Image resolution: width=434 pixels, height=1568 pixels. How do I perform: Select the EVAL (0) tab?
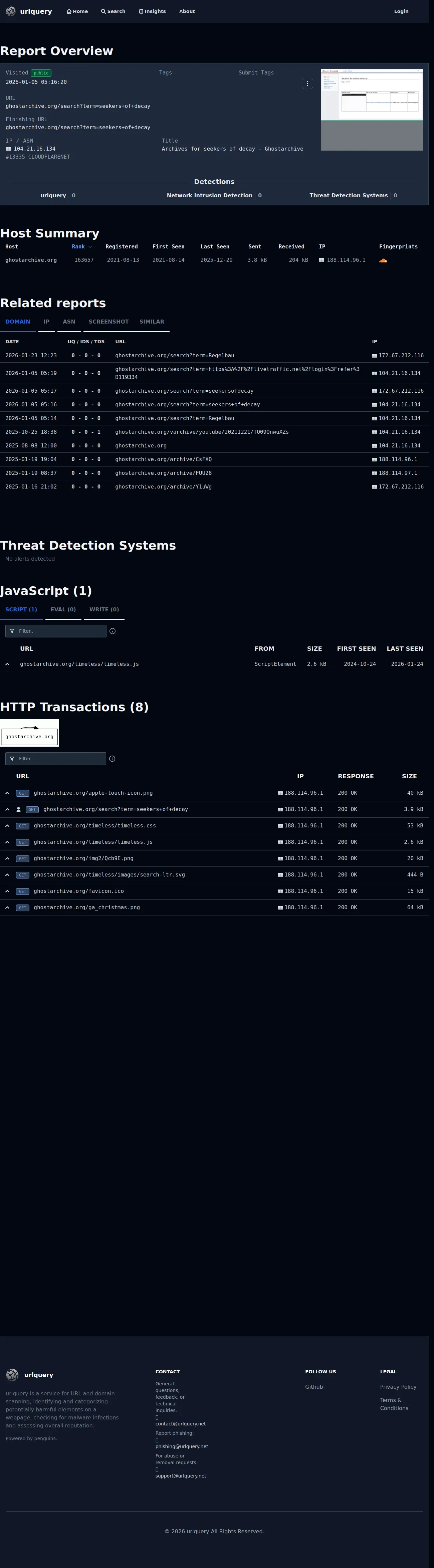(x=63, y=609)
